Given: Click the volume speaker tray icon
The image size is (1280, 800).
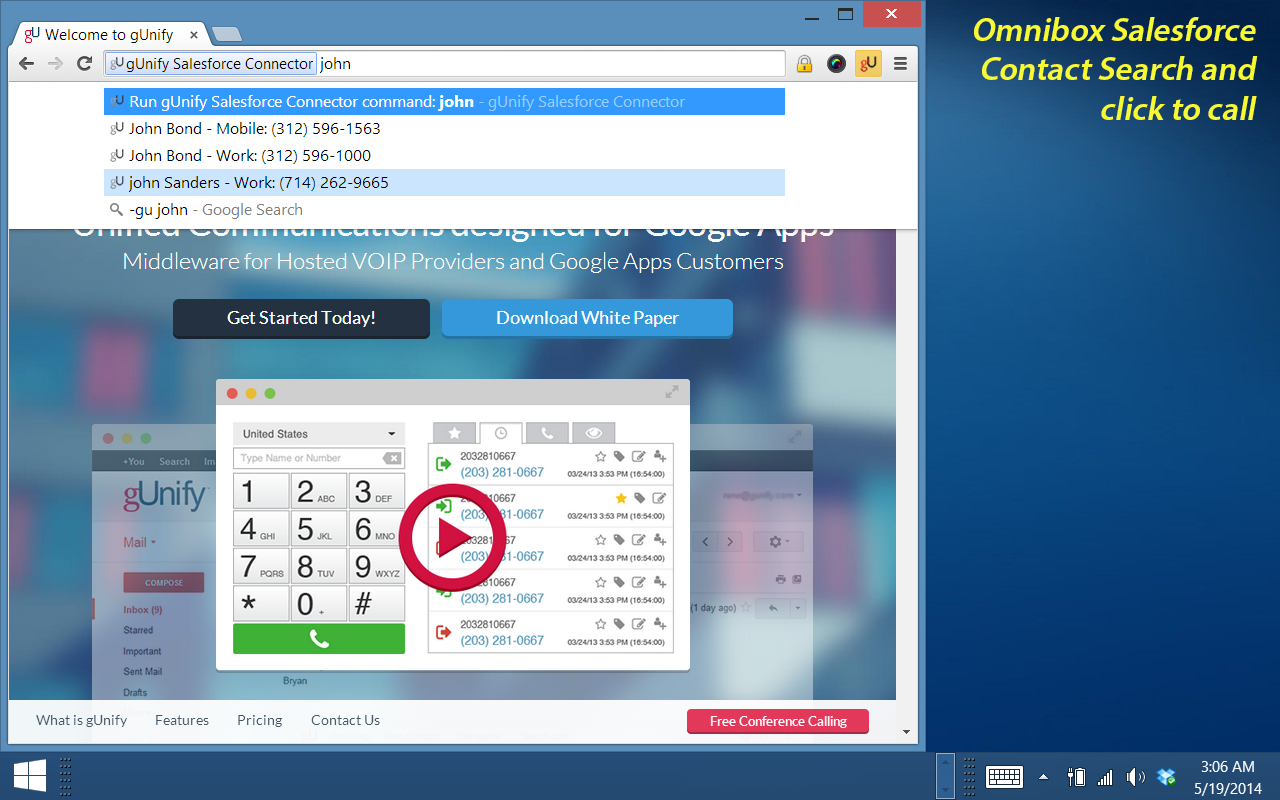Looking at the screenshot, I should [1135, 777].
